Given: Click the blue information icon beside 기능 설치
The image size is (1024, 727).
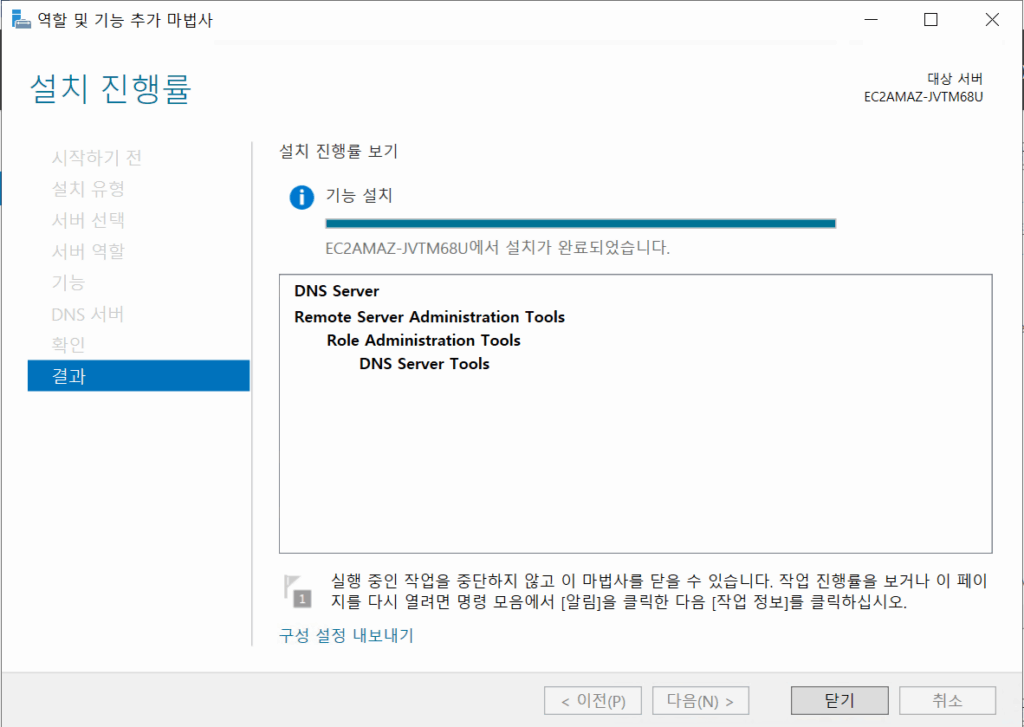Looking at the screenshot, I should (301, 197).
